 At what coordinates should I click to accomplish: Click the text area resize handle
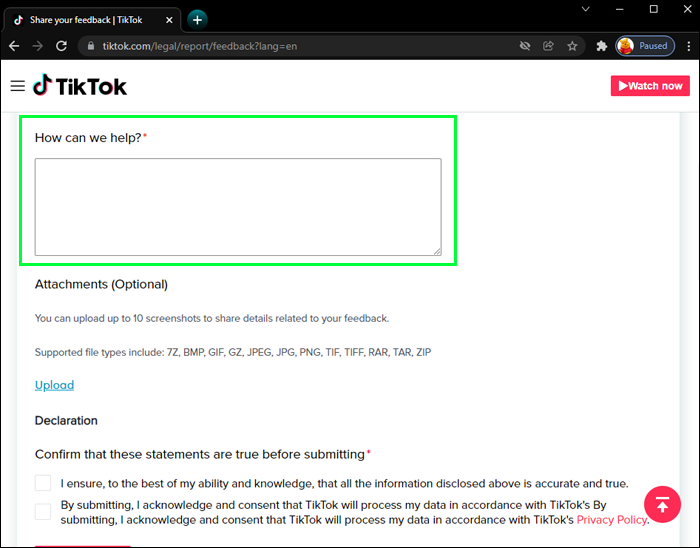click(438, 251)
